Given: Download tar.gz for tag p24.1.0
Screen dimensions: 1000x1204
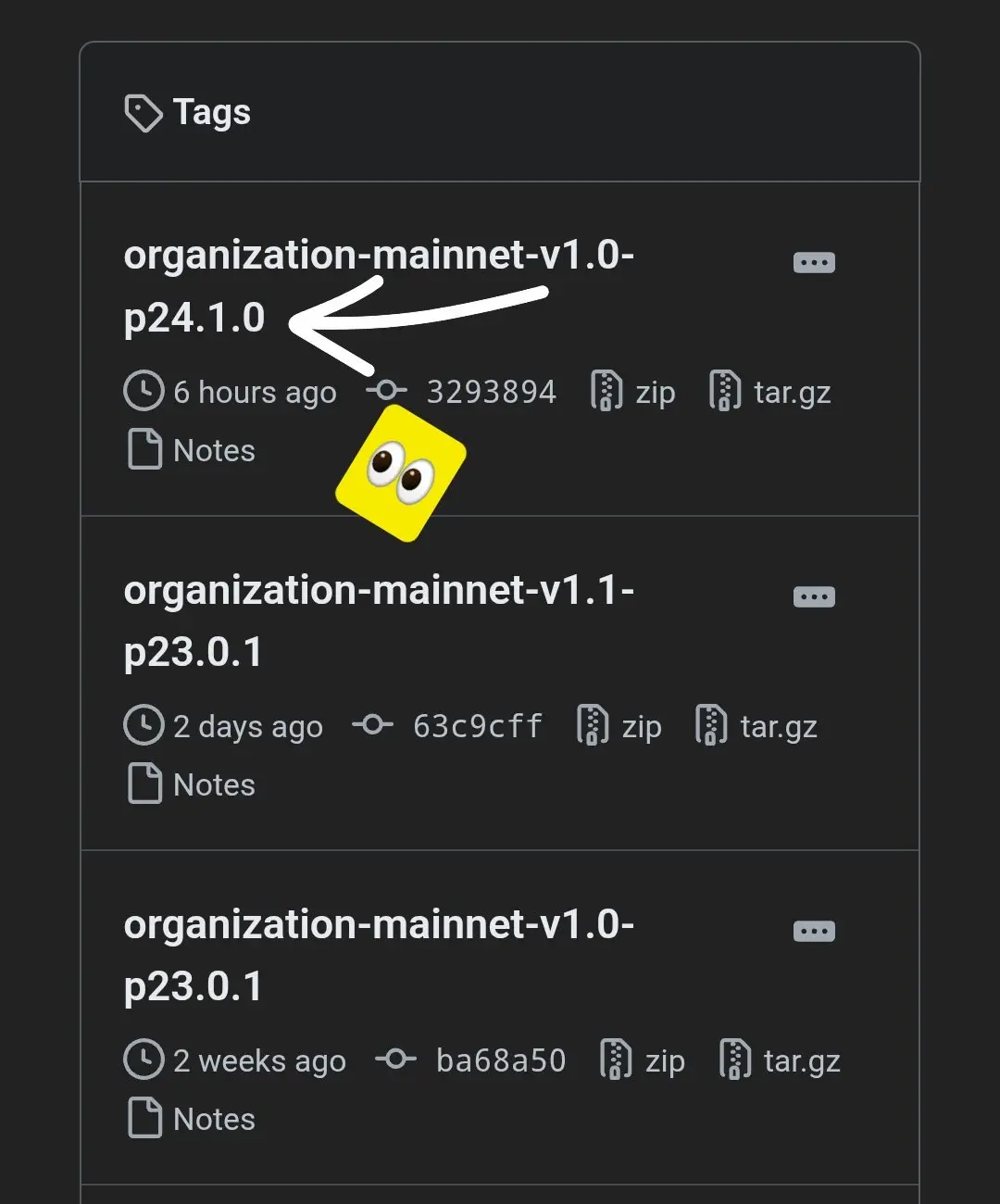Looking at the screenshot, I should tap(769, 392).
